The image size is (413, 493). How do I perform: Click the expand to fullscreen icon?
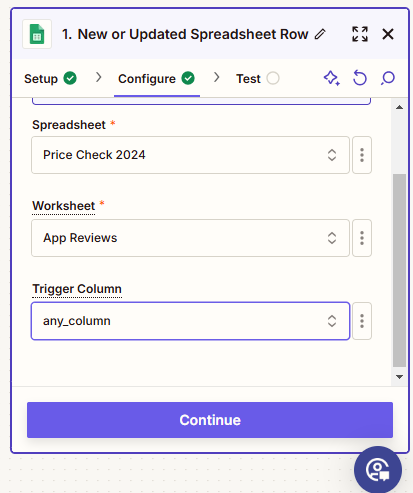(360, 34)
